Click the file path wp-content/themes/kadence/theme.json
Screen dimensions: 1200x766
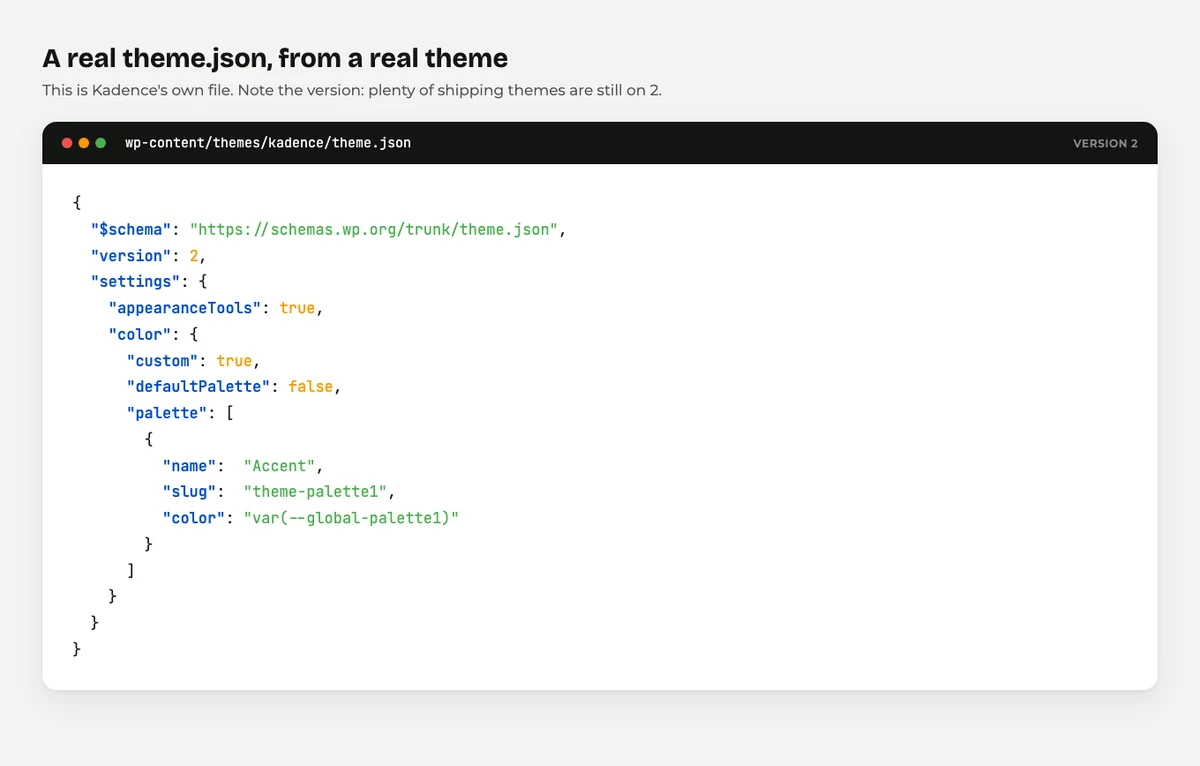point(268,143)
